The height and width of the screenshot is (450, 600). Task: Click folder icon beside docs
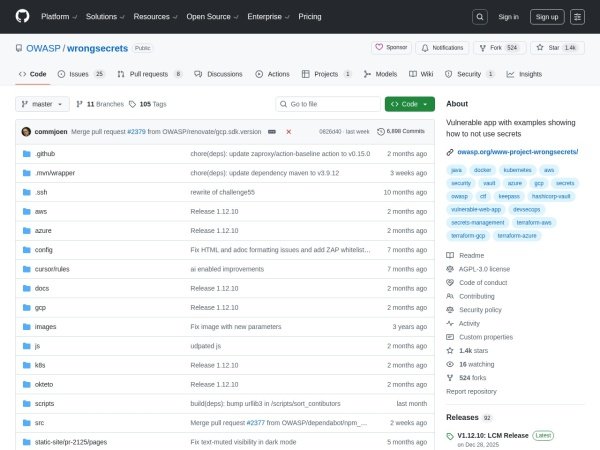pos(26,288)
